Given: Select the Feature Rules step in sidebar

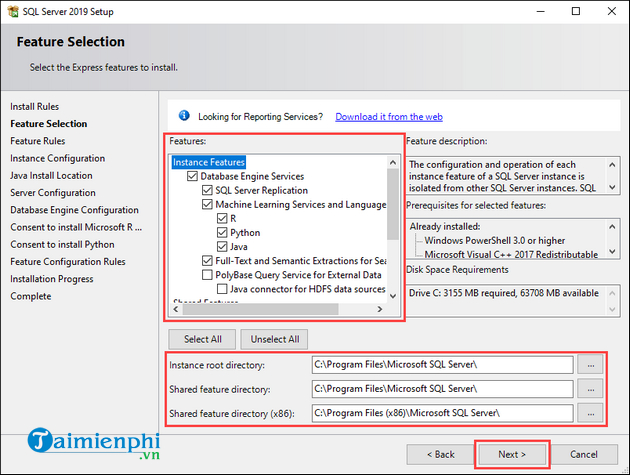Looking at the screenshot, I should tap(38, 141).
